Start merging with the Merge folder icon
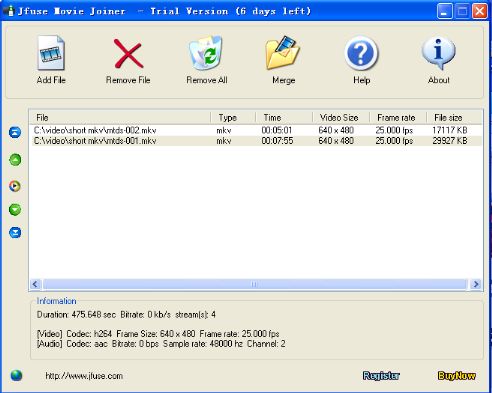Screen dimensions: 492x393 283,53
